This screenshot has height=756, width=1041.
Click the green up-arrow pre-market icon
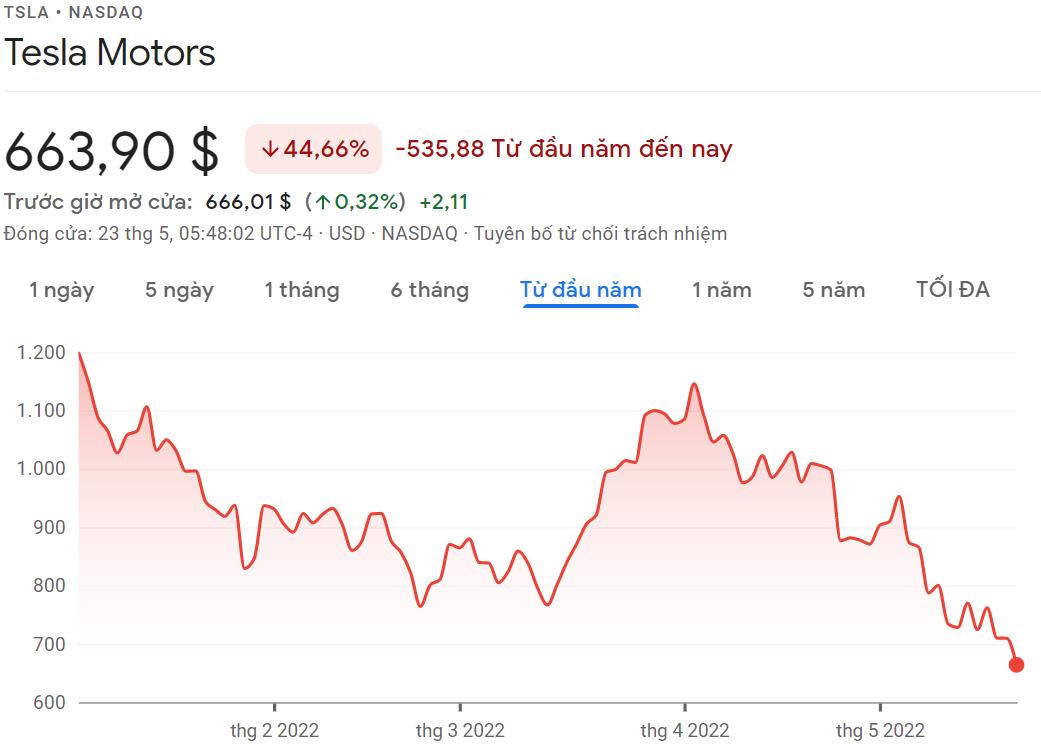323,202
